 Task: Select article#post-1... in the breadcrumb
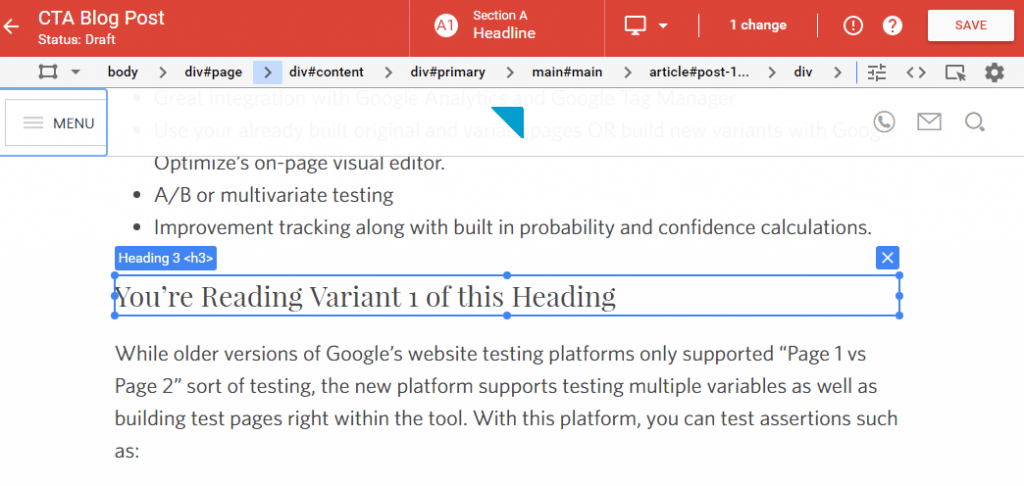[699, 72]
